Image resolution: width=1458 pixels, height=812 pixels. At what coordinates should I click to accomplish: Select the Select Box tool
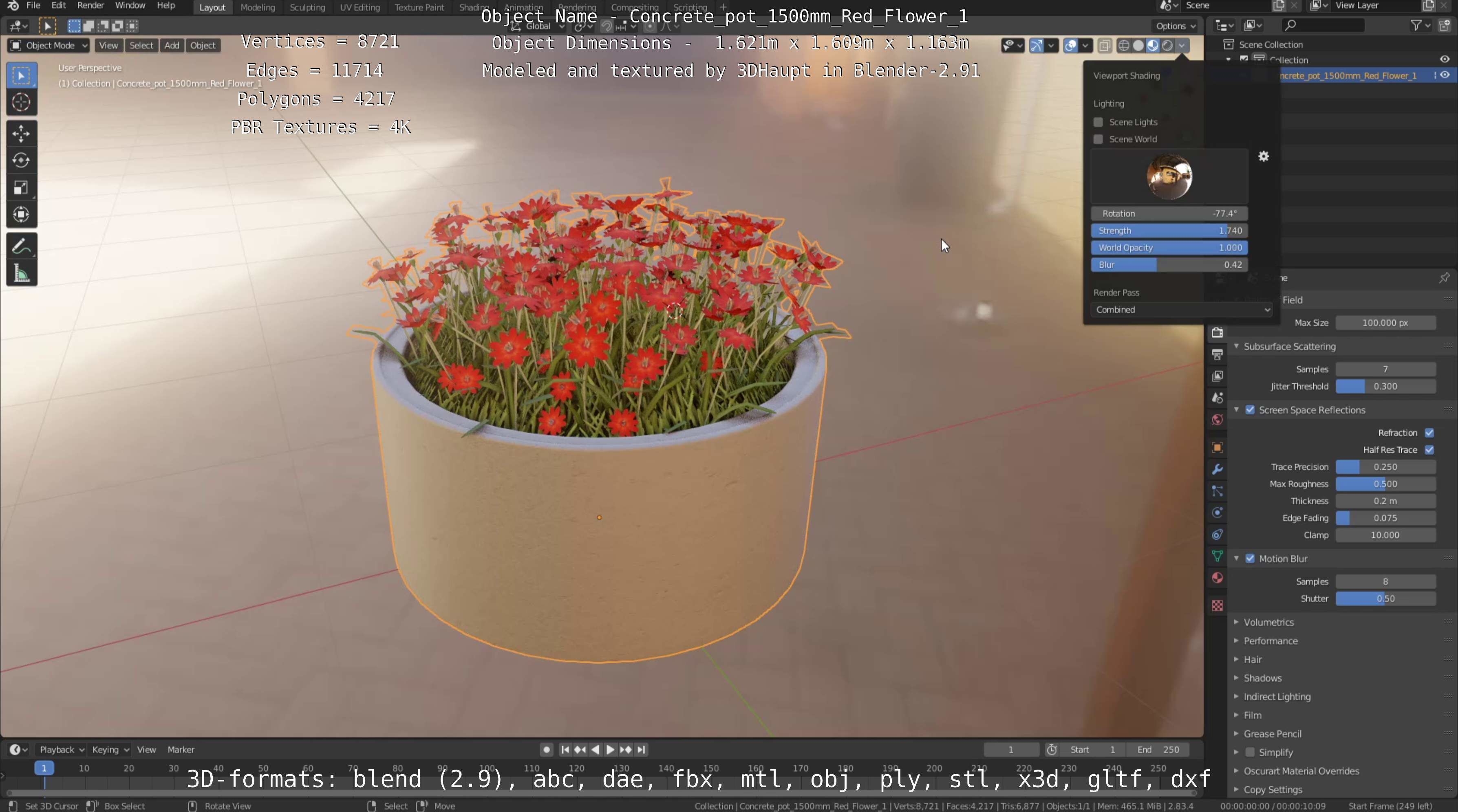pyautogui.click(x=22, y=76)
